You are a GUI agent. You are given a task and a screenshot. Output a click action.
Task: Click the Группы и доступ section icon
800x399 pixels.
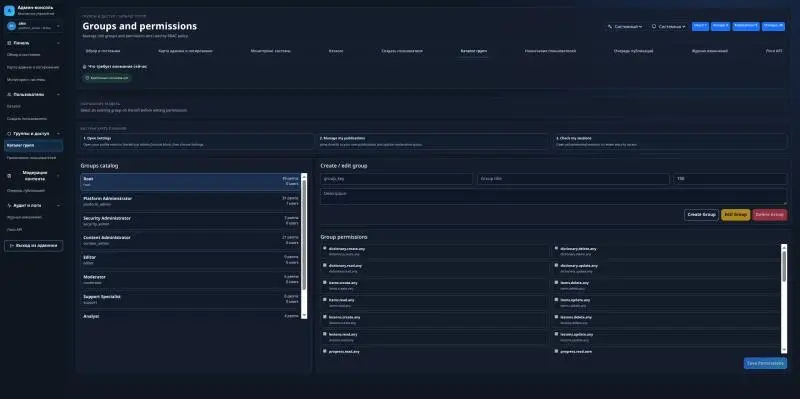[x=9, y=134]
